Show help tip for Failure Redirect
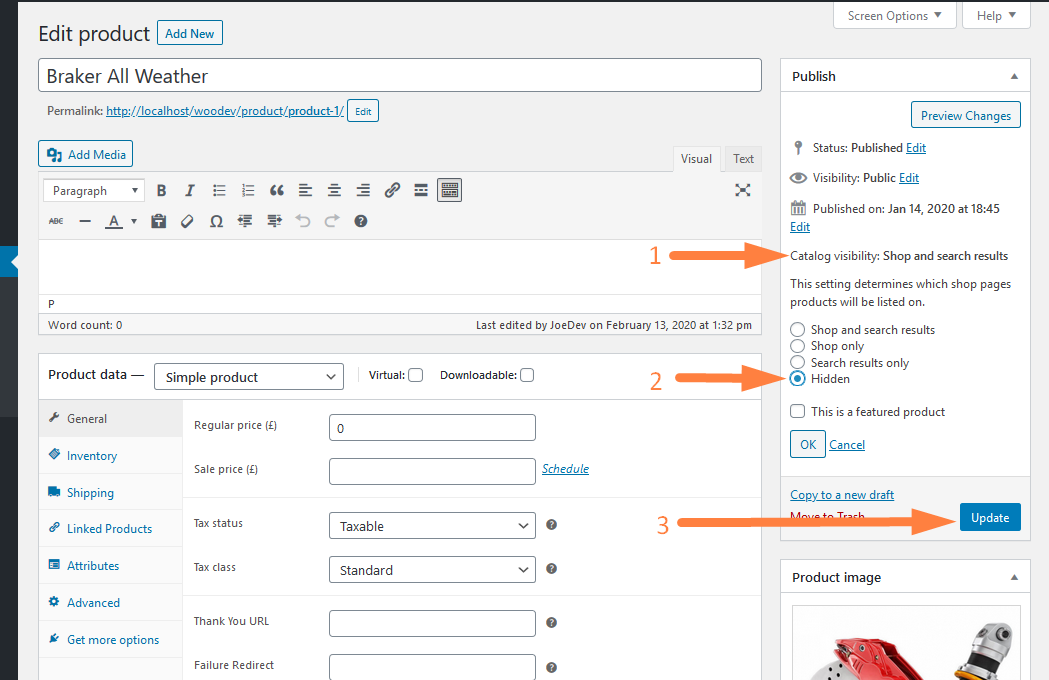The height and width of the screenshot is (680, 1049). pos(551,667)
